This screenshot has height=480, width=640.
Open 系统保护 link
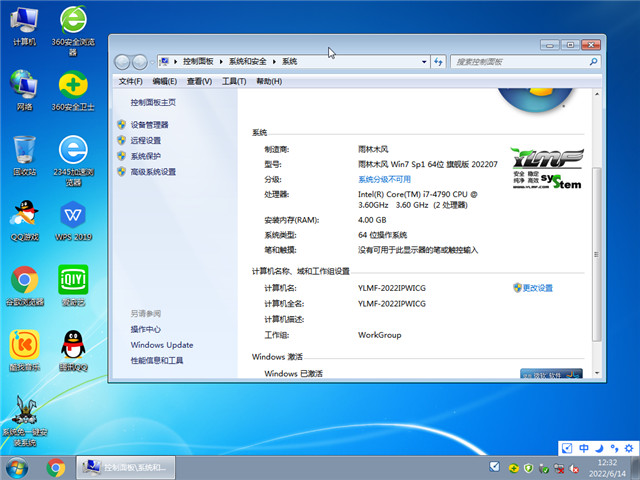click(x=145, y=156)
